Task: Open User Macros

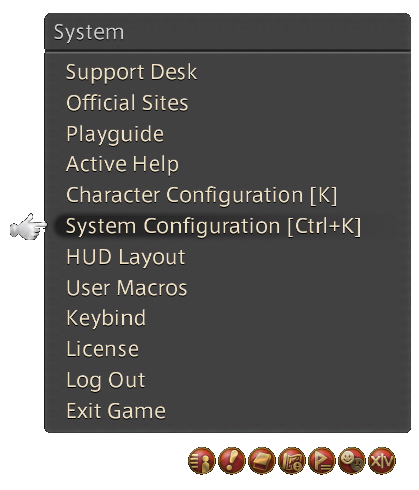Action: coord(127,288)
